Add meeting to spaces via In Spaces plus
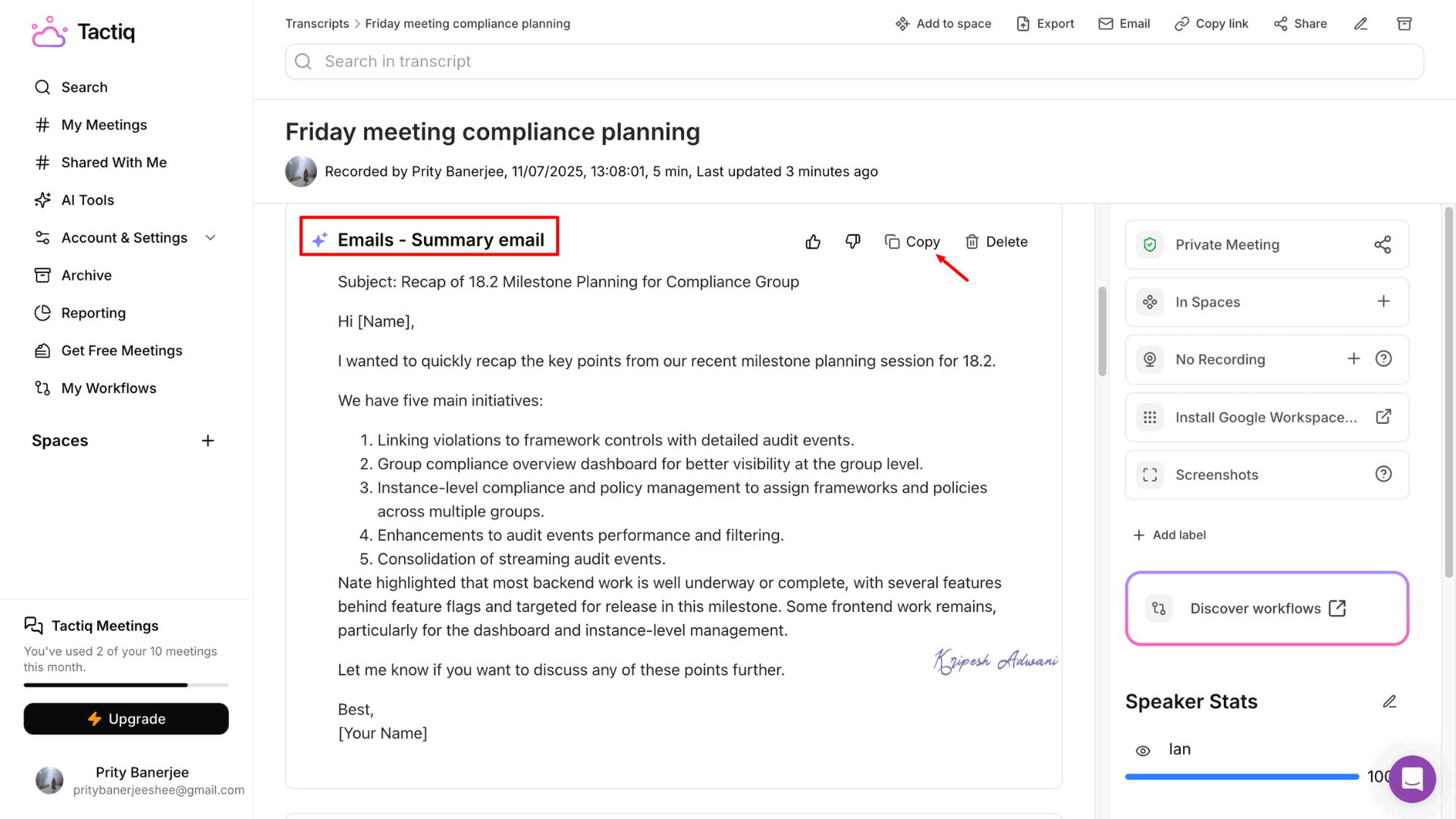The image size is (1456, 819). 1383,302
